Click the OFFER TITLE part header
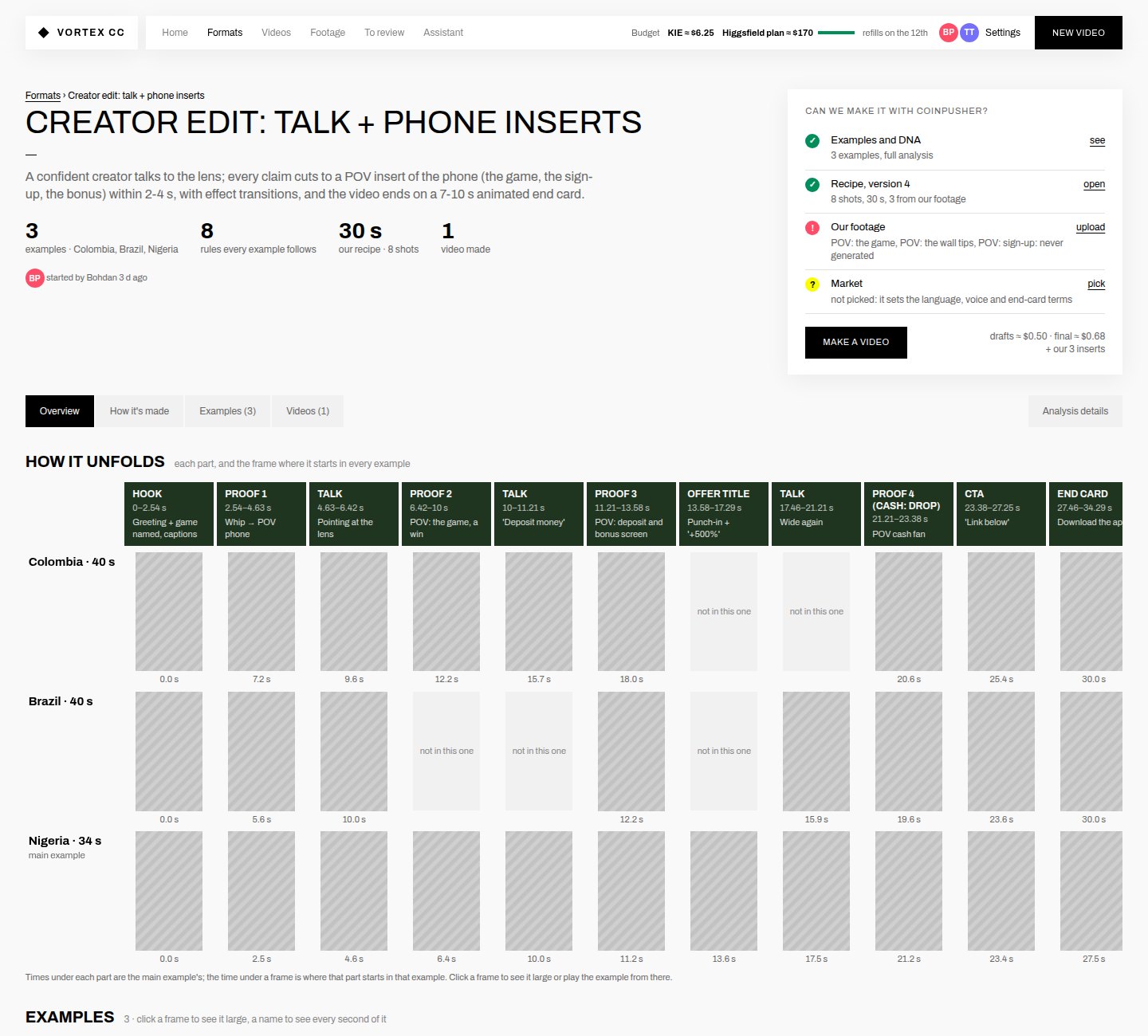 pyautogui.click(x=724, y=514)
